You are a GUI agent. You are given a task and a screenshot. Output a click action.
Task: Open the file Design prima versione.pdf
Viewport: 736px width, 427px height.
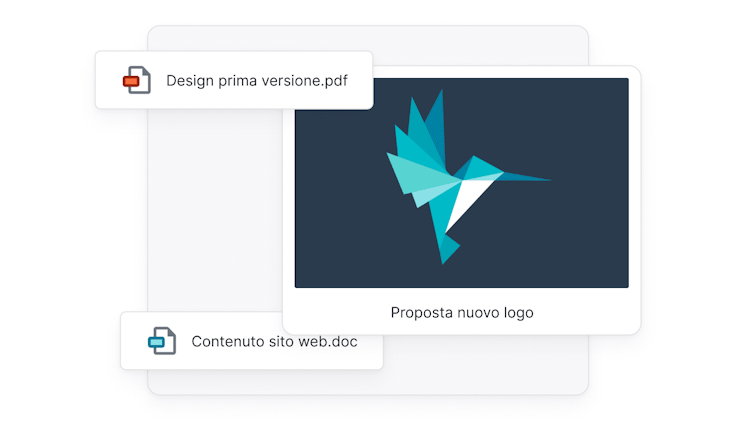[256, 80]
